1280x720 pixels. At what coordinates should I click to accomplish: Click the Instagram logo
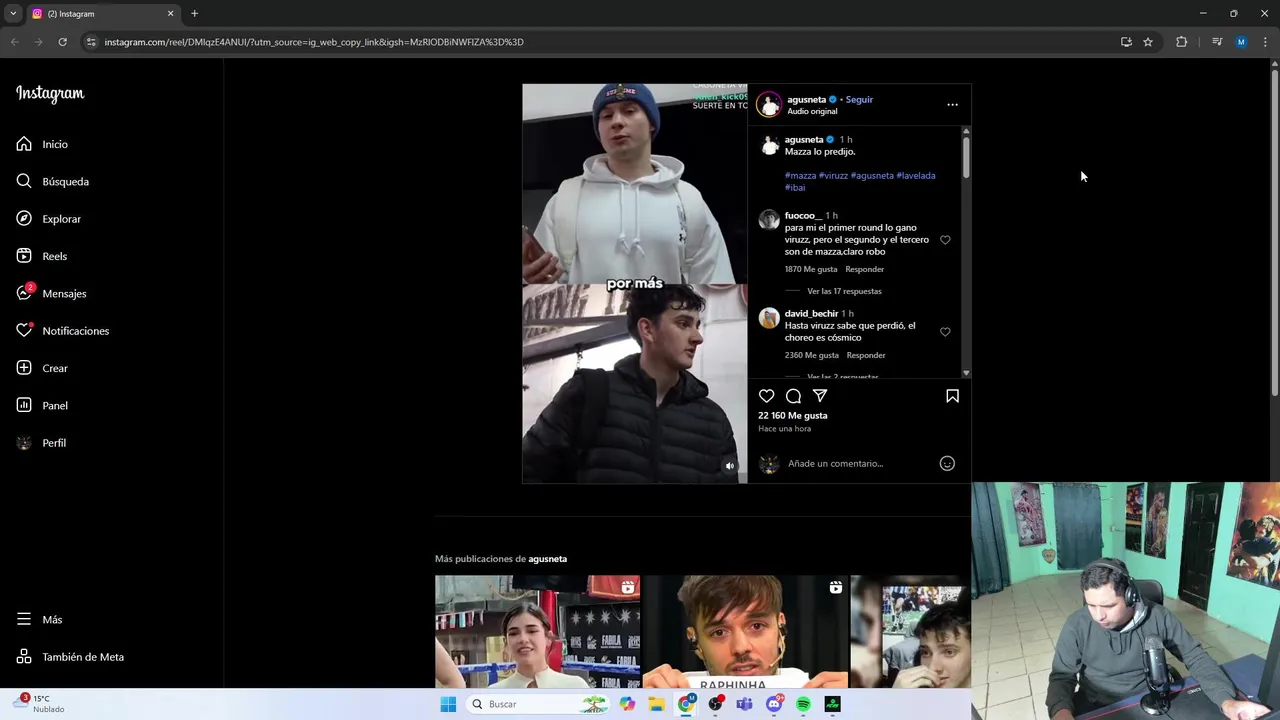coord(50,94)
